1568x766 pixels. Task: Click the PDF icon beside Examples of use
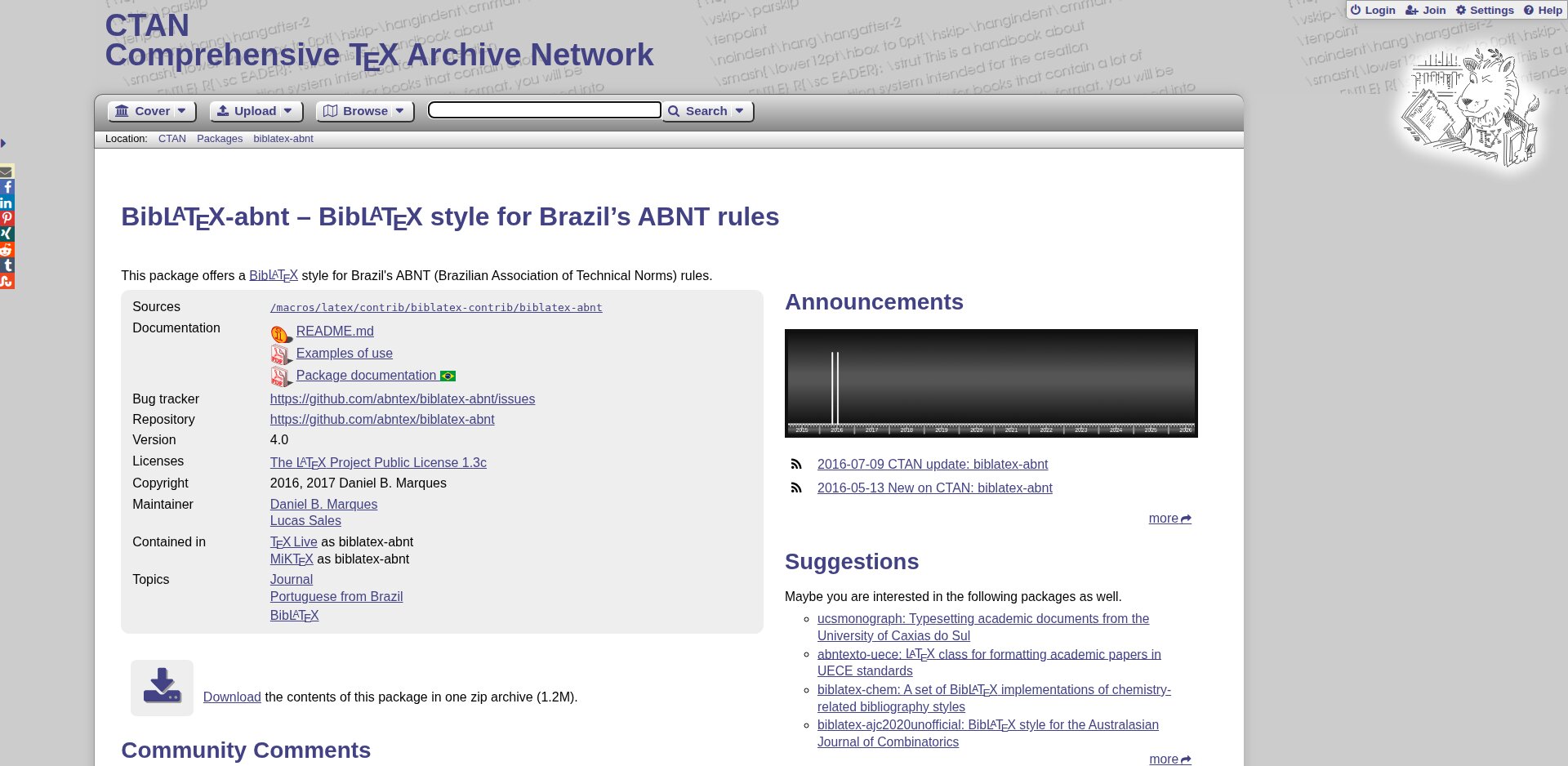pos(281,355)
